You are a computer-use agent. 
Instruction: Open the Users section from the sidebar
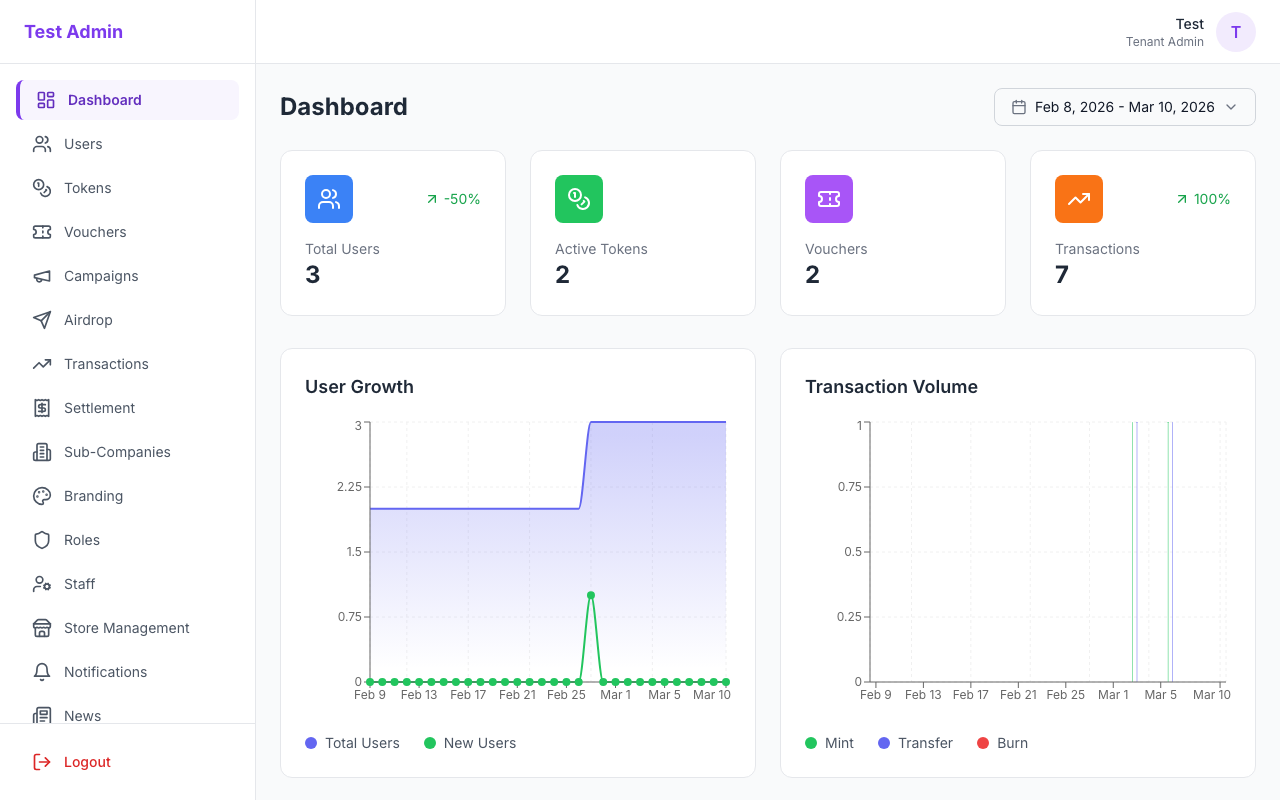click(x=84, y=144)
